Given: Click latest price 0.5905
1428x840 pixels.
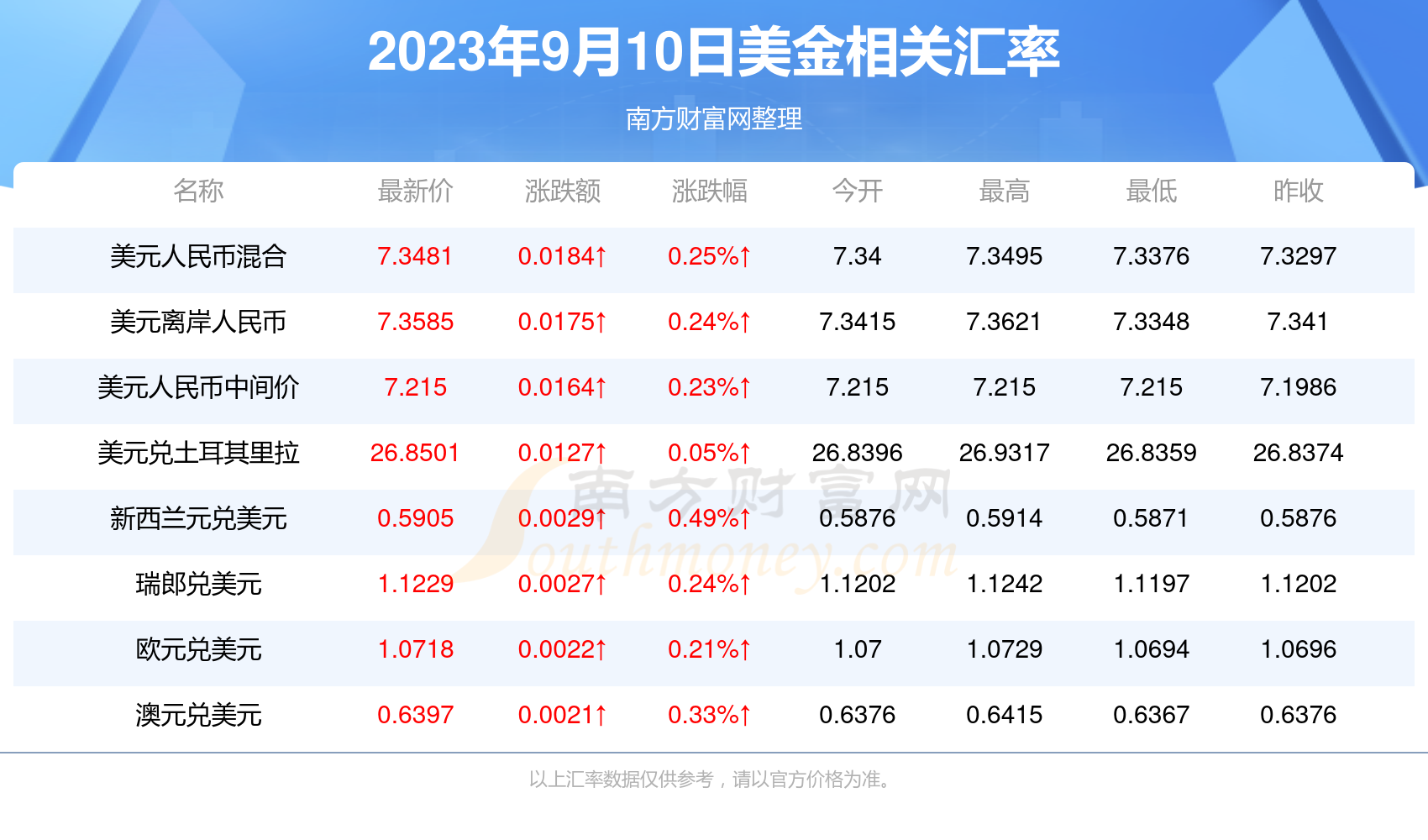Looking at the screenshot, I should (415, 518).
